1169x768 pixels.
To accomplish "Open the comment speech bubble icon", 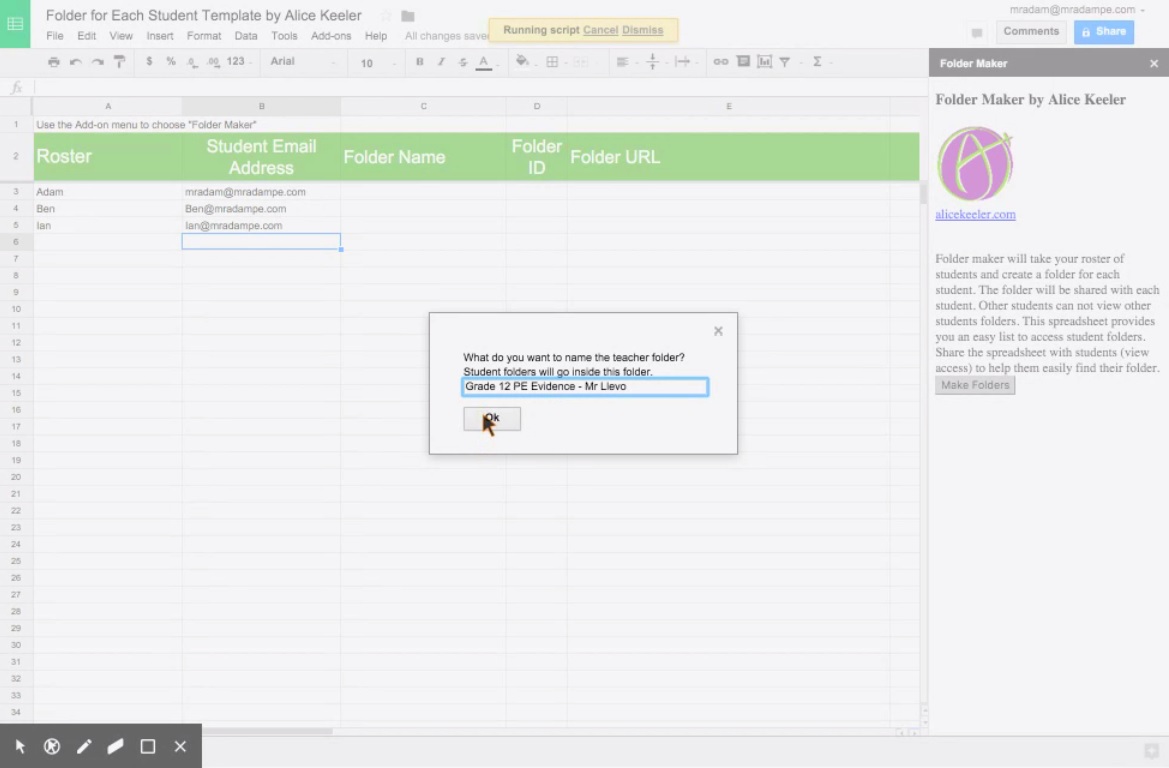I will pos(977,32).
